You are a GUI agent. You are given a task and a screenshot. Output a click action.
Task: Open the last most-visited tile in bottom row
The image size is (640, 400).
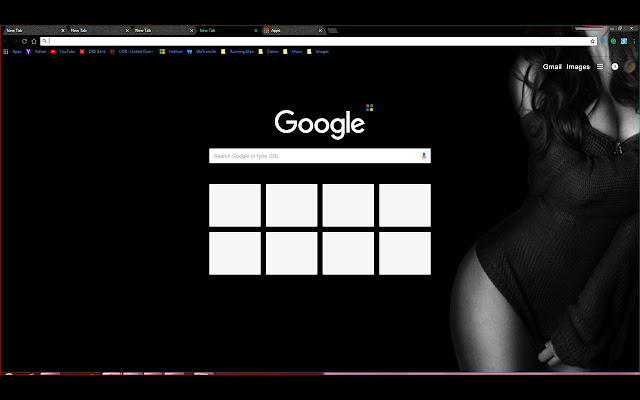coord(405,253)
